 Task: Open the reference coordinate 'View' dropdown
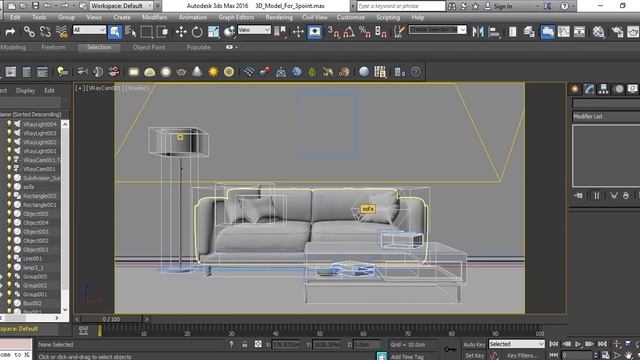pos(254,30)
